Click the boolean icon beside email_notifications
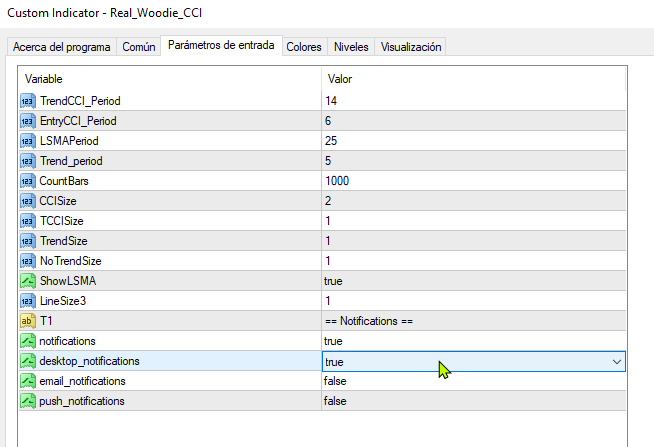This screenshot has height=447, width=654. [x=28, y=381]
